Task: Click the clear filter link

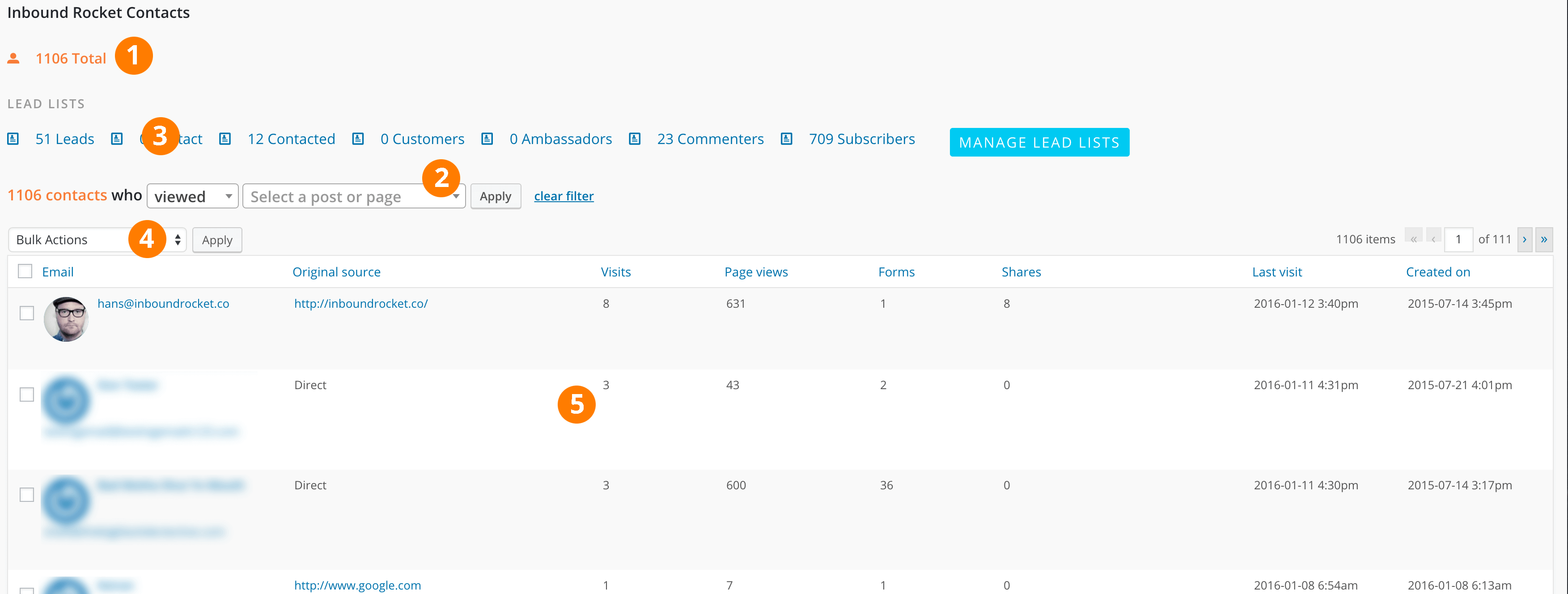Action: 564,195
